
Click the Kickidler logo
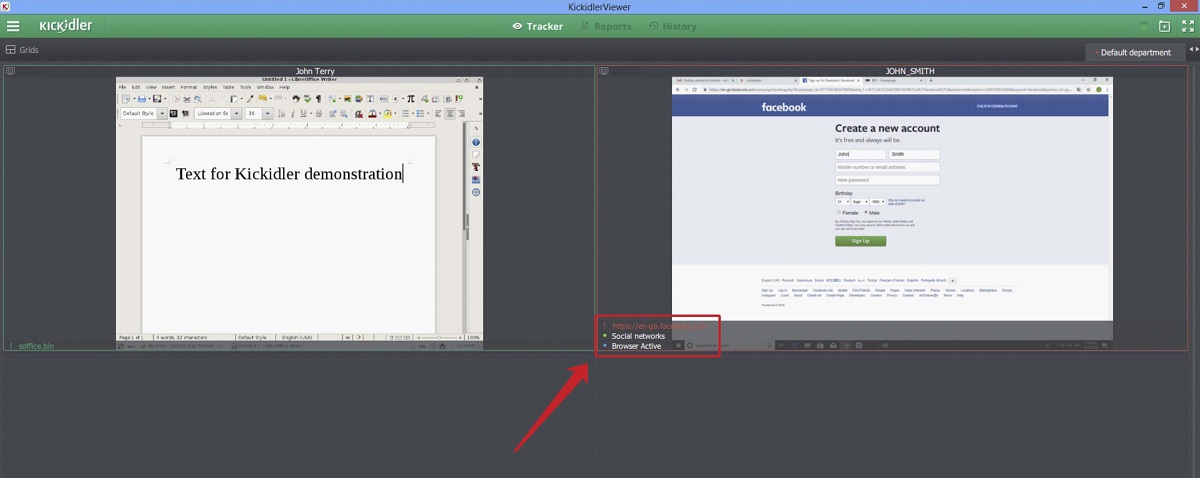point(66,26)
